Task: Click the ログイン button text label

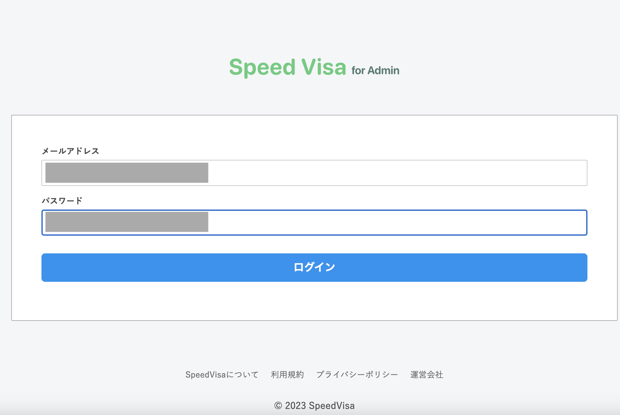Action: [x=314, y=268]
